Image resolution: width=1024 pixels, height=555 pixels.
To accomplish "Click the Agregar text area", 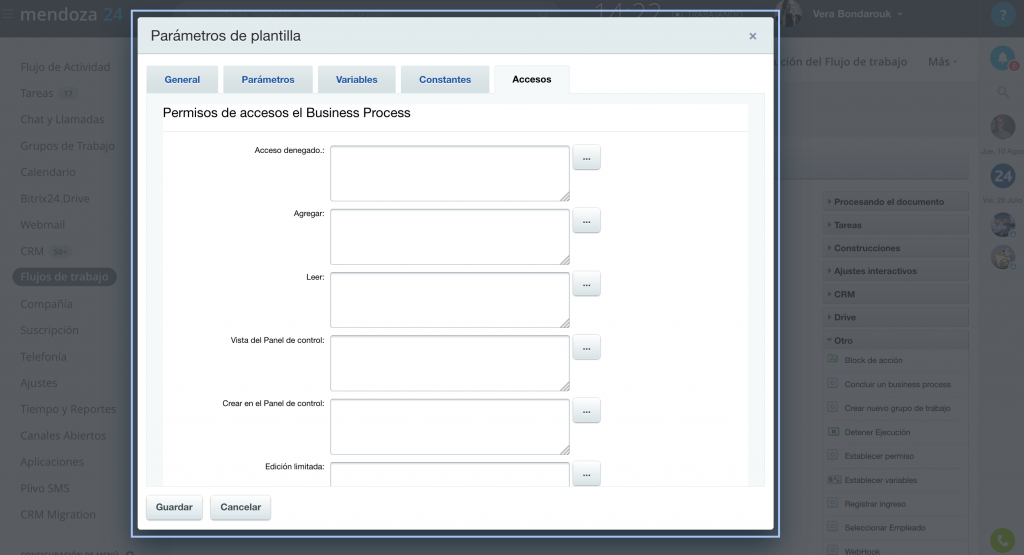I will pyautogui.click(x=450, y=236).
